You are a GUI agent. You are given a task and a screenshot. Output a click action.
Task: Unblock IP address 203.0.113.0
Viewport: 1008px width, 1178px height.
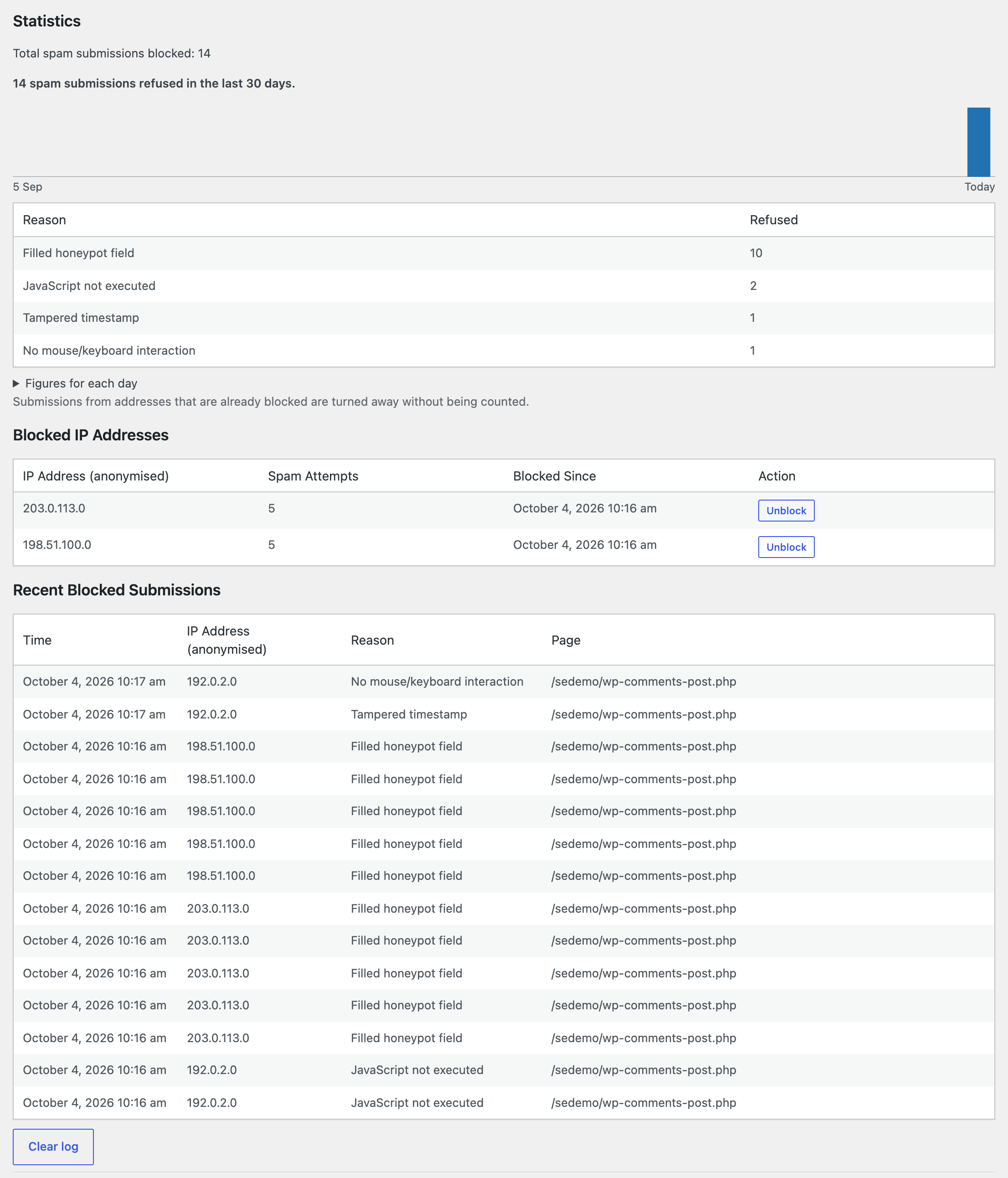[786, 511]
